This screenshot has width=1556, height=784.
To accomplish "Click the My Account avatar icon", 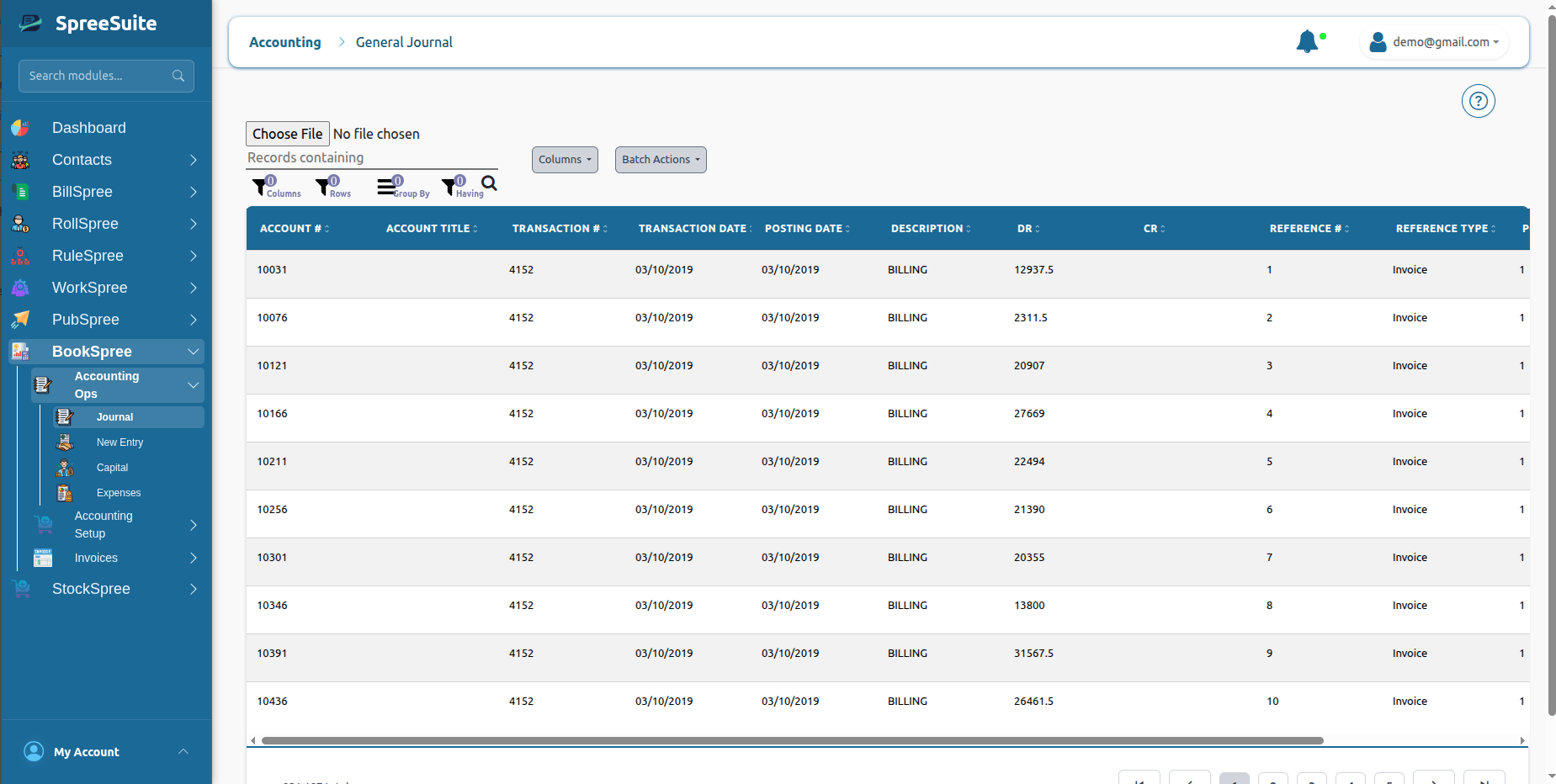I will [34, 751].
